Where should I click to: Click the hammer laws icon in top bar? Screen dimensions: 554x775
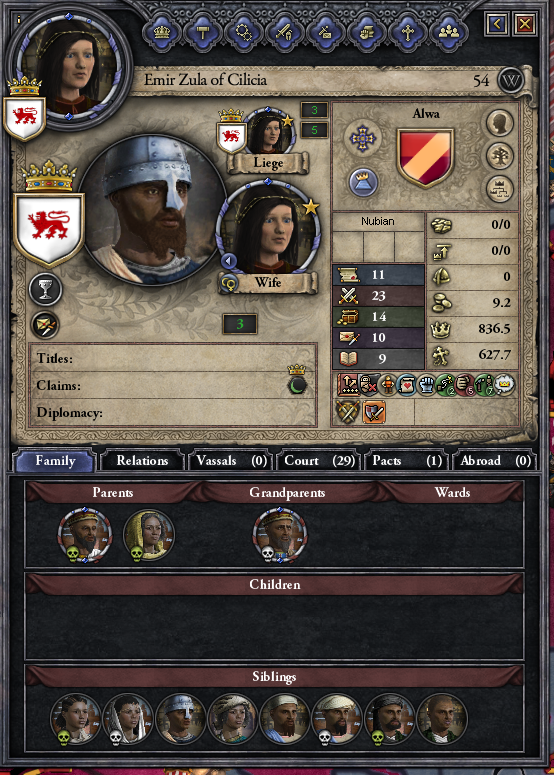(203, 32)
